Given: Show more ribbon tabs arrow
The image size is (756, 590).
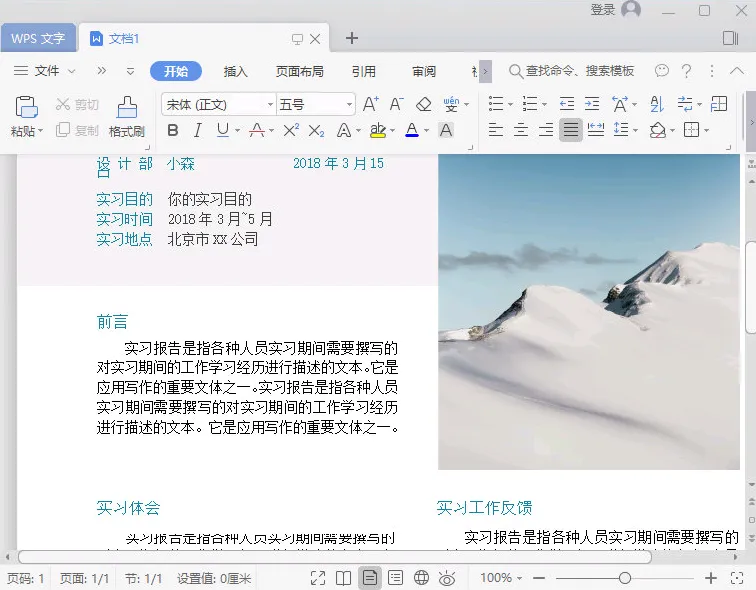Looking at the screenshot, I should click(x=486, y=71).
